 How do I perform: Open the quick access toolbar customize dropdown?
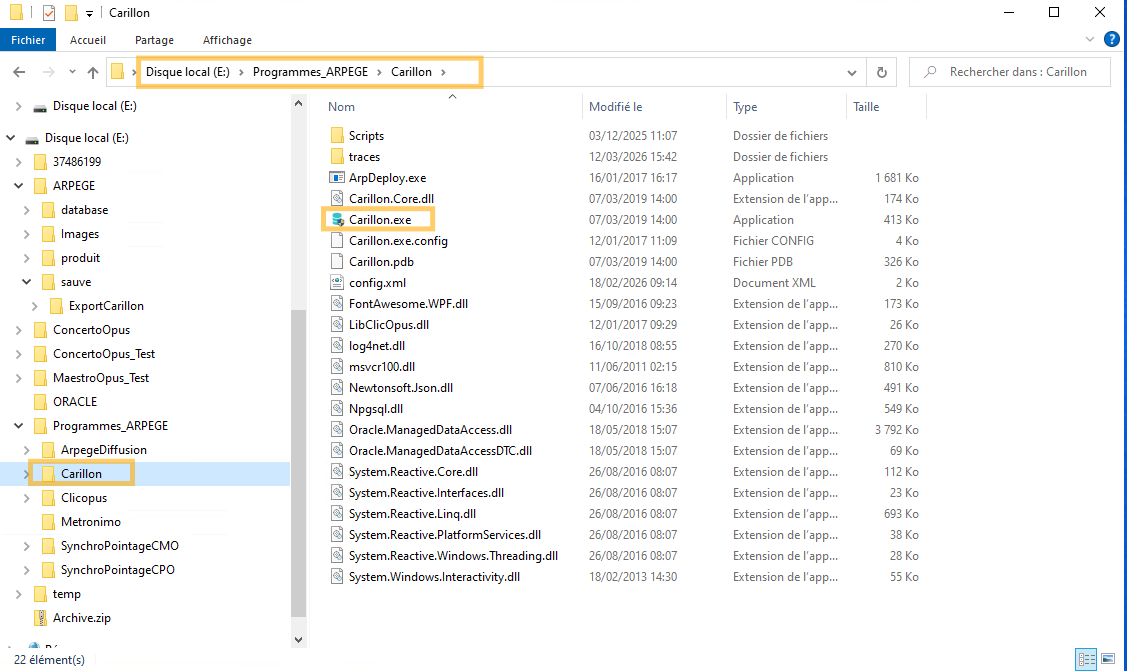click(x=89, y=13)
